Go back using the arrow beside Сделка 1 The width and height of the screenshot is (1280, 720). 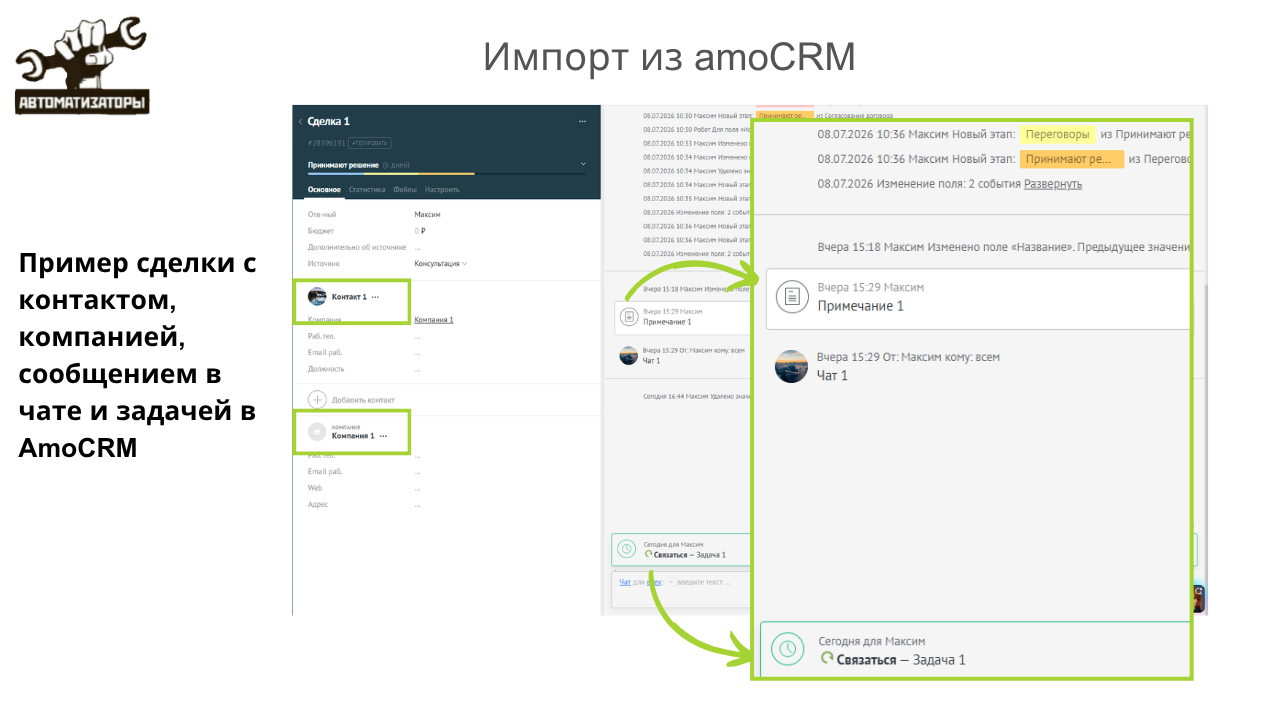point(300,121)
